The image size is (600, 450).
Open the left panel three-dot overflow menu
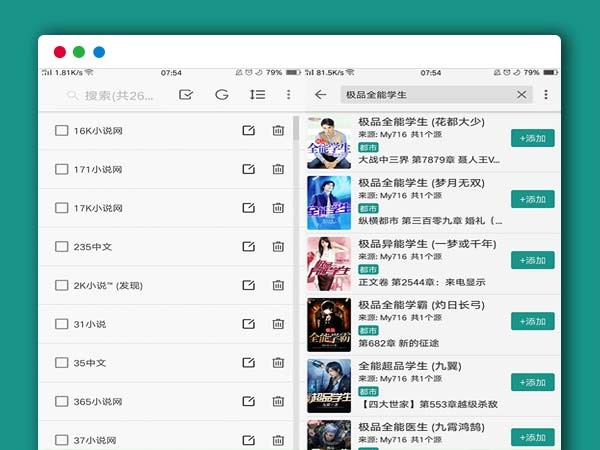[289, 95]
